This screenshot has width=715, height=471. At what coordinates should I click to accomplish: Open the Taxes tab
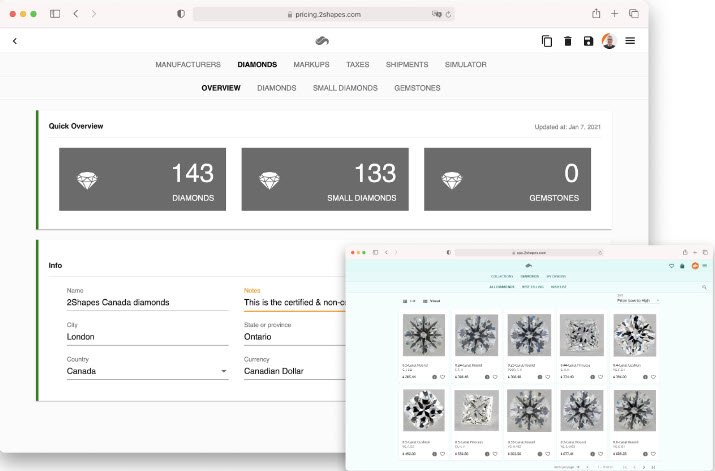pos(358,65)
